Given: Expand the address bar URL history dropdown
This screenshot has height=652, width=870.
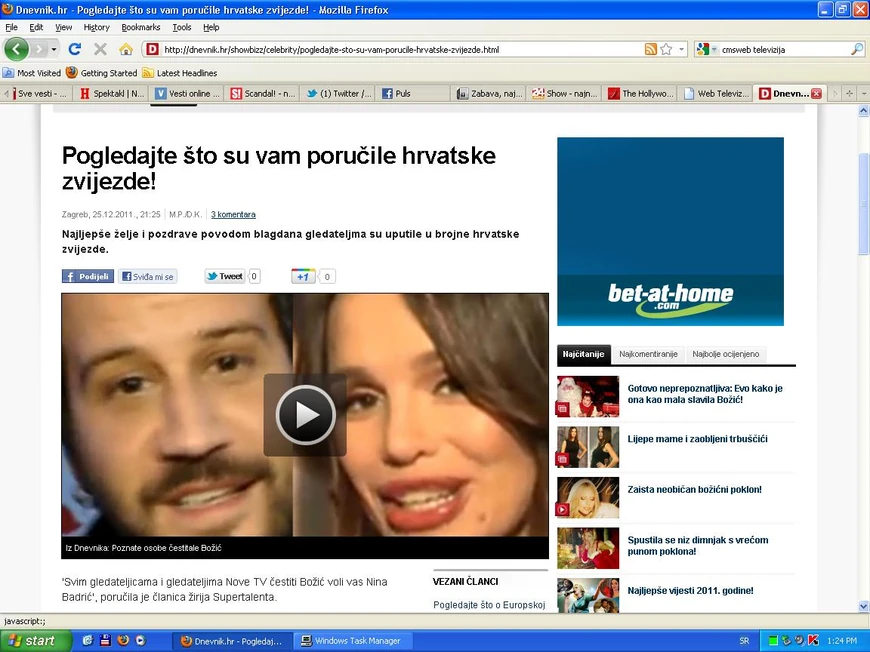Looking at the screenshot, I should 682,49.
